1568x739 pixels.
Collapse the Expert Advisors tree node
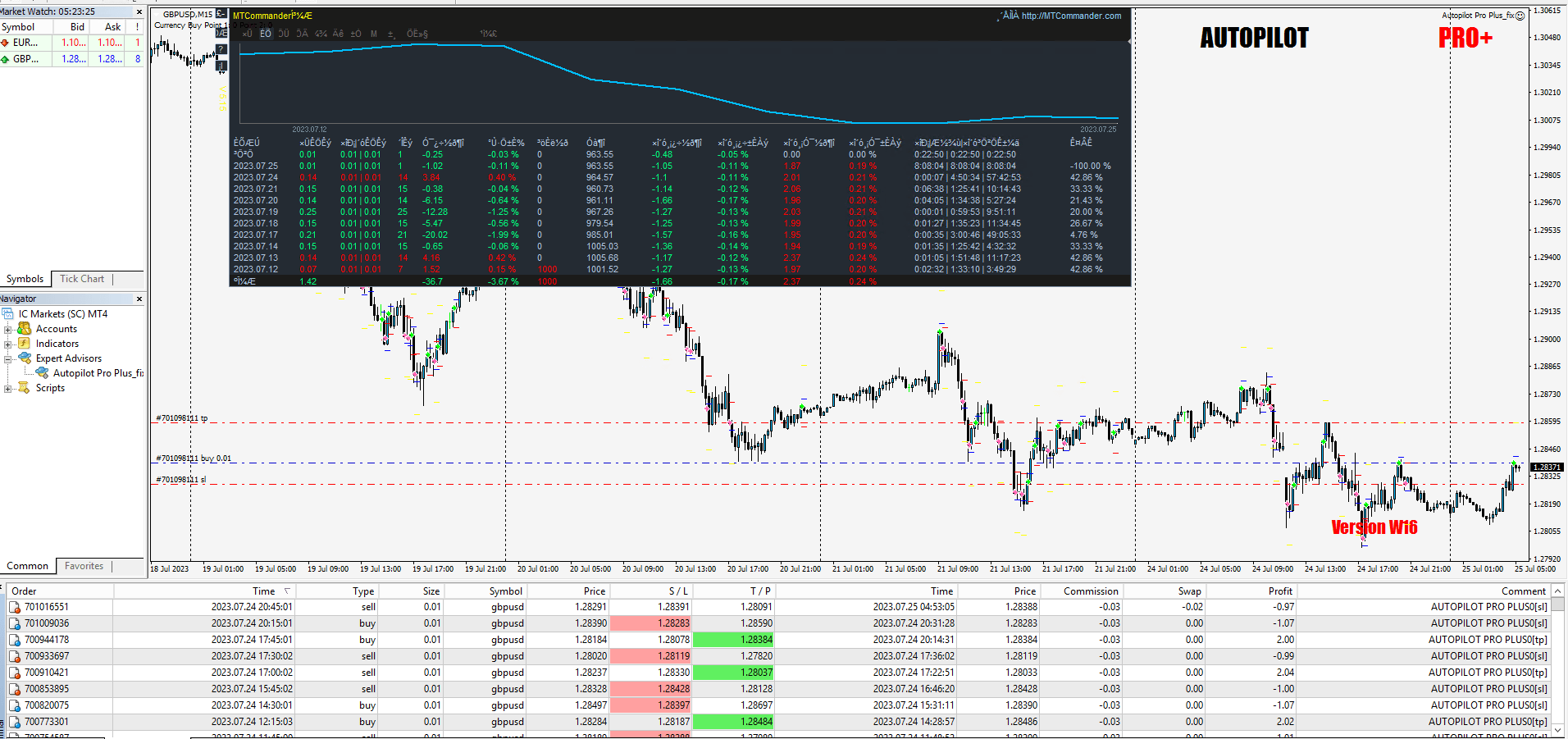tap(8, 358)
